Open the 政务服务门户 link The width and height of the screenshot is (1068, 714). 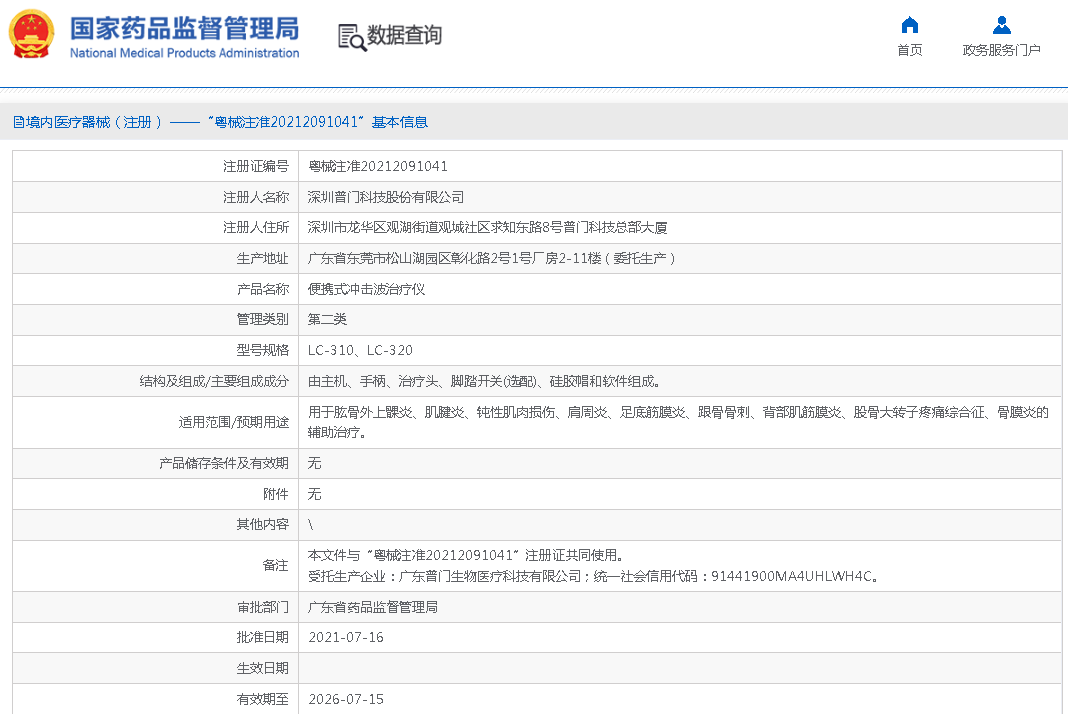pos(1001,50)
